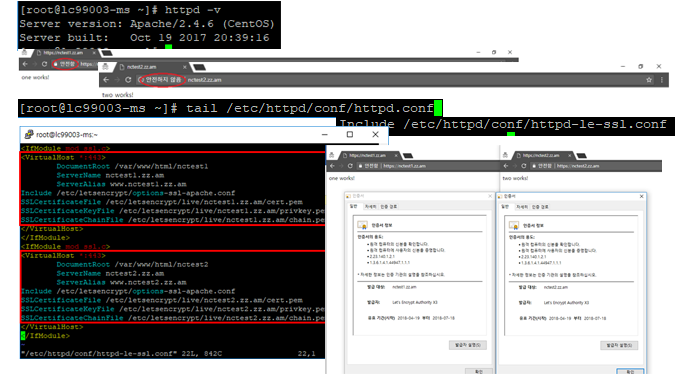
Task: Click the back arrow in the topmost nctest1 browser
Action: [x=25, y=64]
